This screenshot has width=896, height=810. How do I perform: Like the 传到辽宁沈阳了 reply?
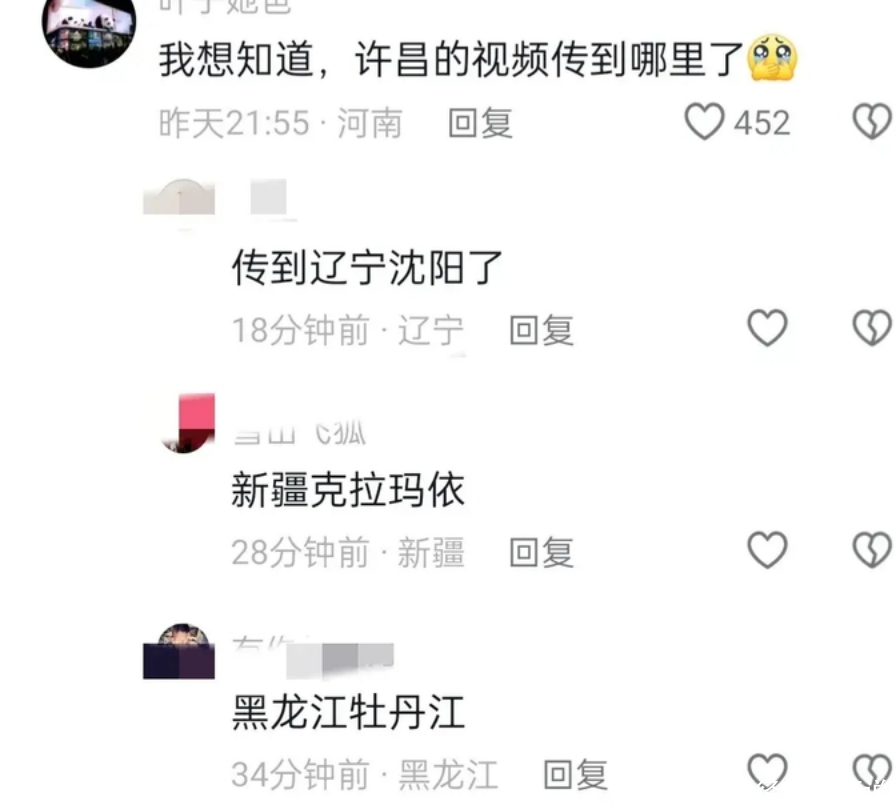[x=767, y=328]
